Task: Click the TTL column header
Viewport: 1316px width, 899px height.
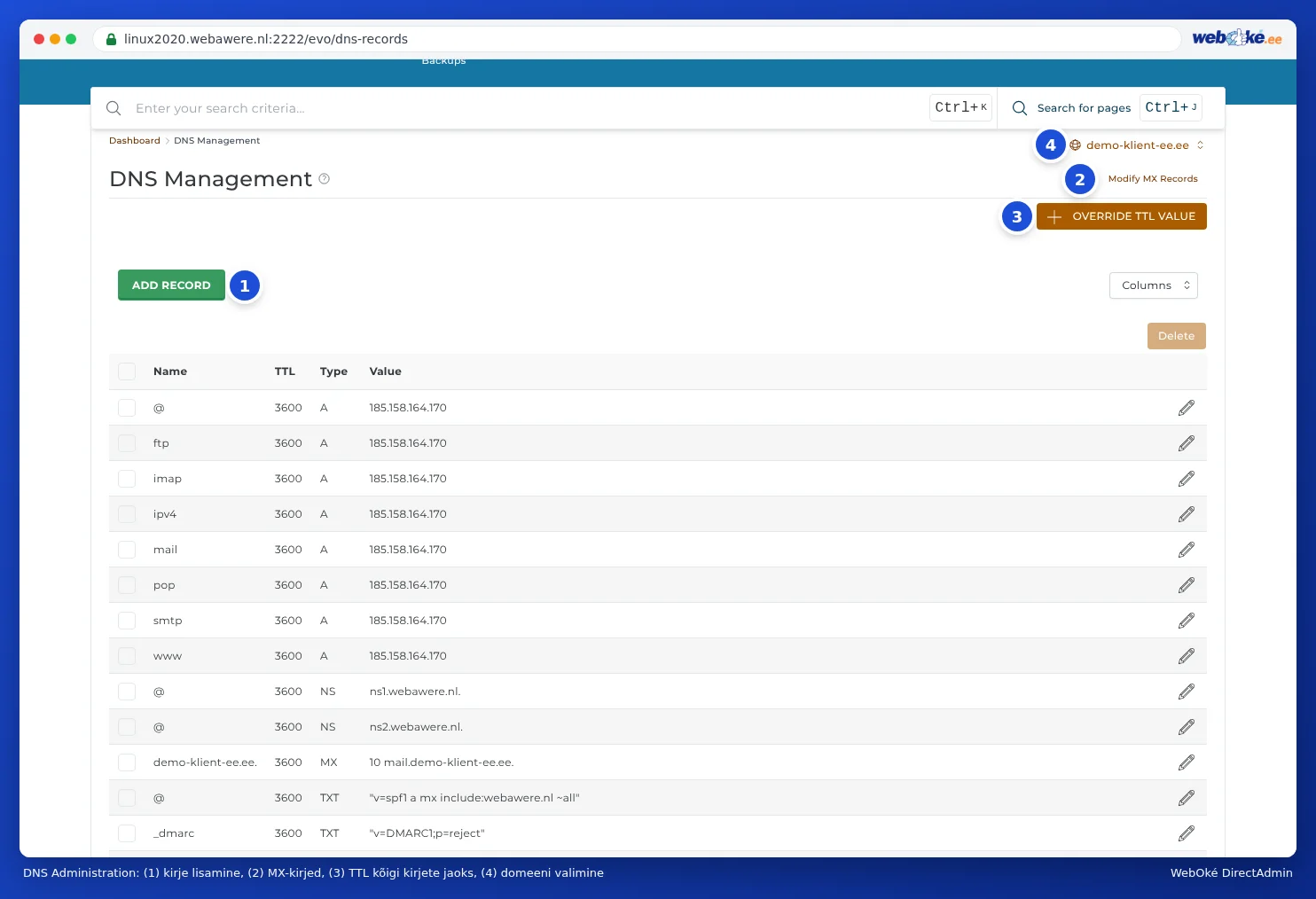Action: [285, 371]
